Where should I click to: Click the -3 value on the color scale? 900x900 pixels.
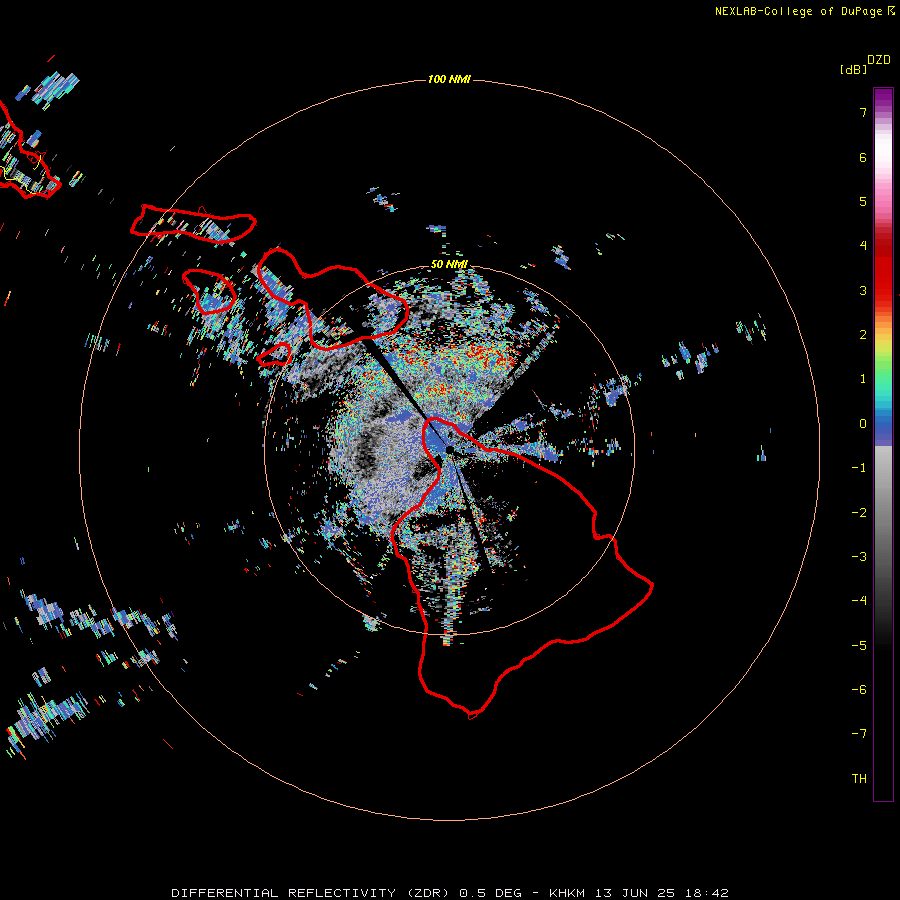tap(859, 557)
